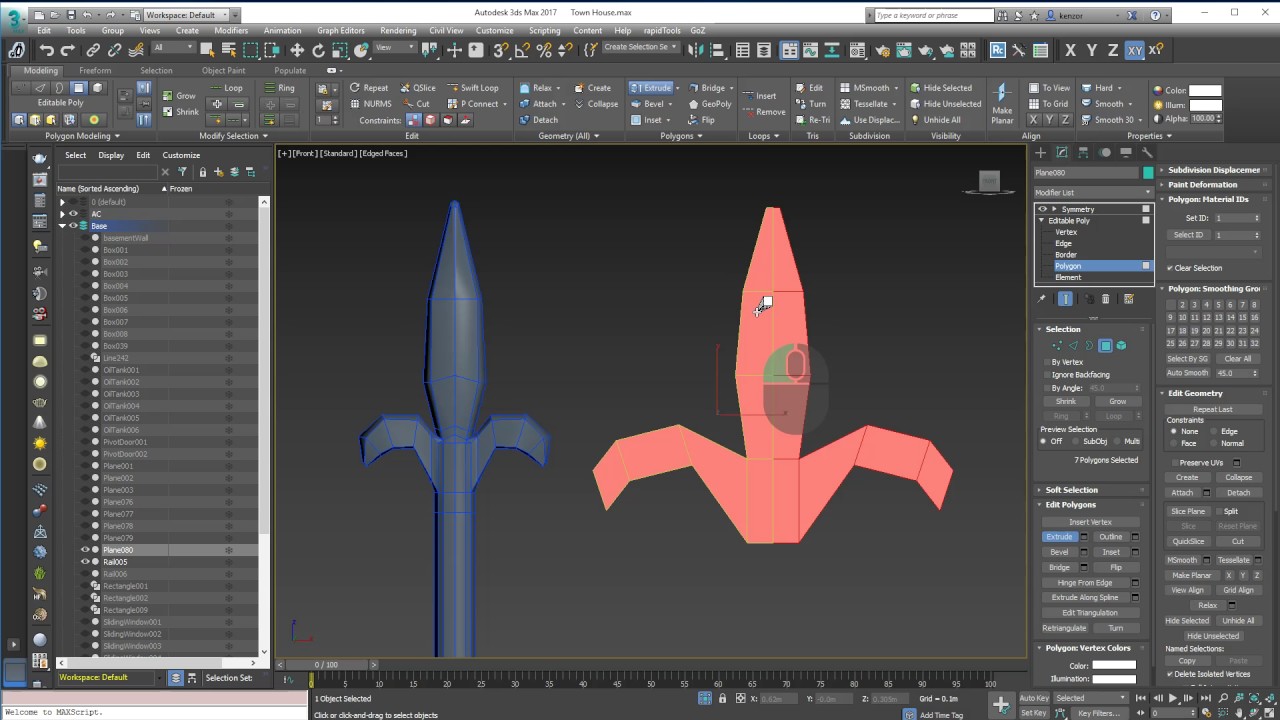Viewport: 1280px width, 720px height.
Task: Open the Modifier List dropdown
Action: (1093, 192)
